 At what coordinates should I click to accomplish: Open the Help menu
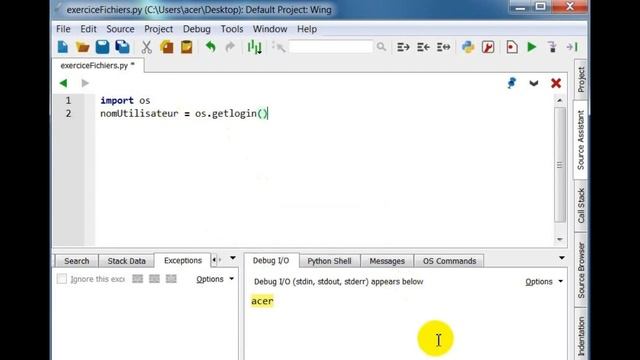307,29
